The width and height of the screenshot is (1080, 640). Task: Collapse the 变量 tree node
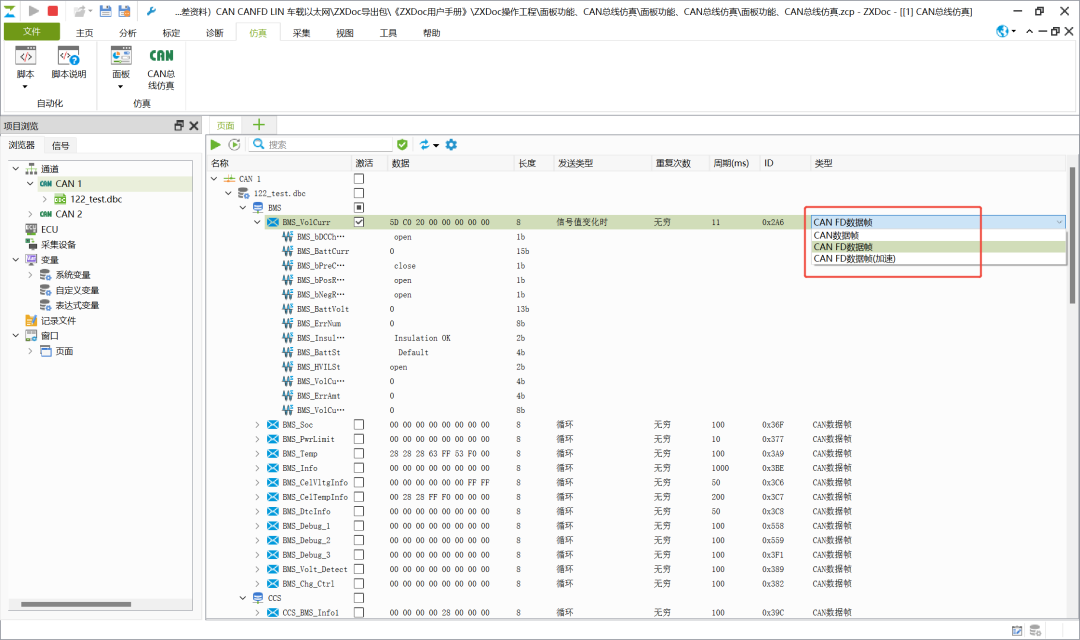(x=16, y=259)
